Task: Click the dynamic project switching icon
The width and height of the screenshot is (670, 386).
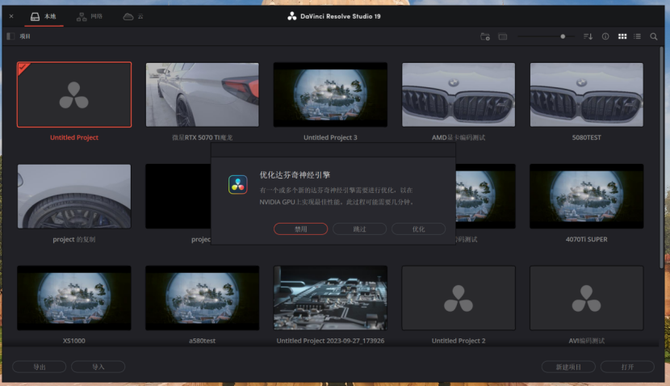Action: point(502,37)
